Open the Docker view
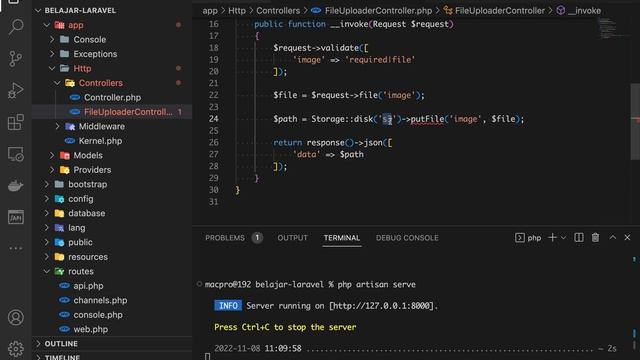The image size is (640, 360). [x=16, y=186]
